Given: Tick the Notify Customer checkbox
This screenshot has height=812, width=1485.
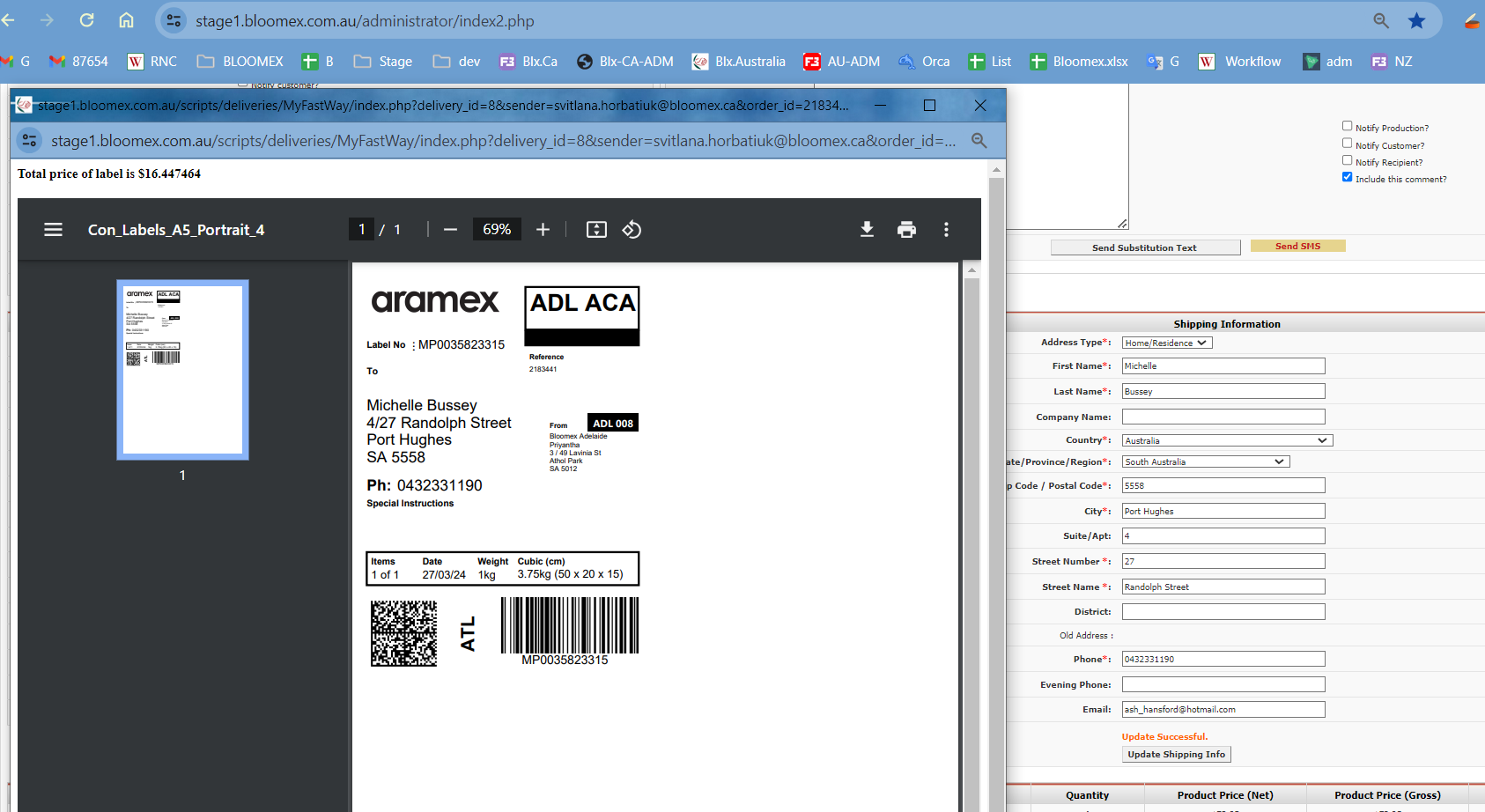Looking at the screenshot, I should click(1347, 143).
